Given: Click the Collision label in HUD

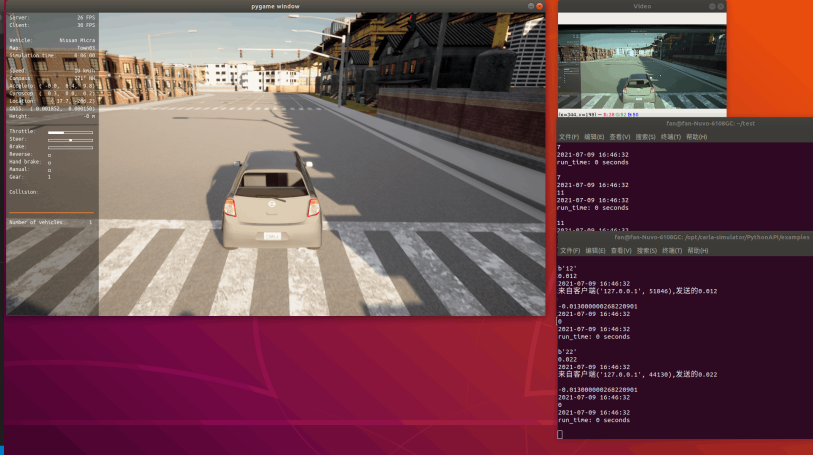Looking at the screenshot, I should click(x=24, y=192).
